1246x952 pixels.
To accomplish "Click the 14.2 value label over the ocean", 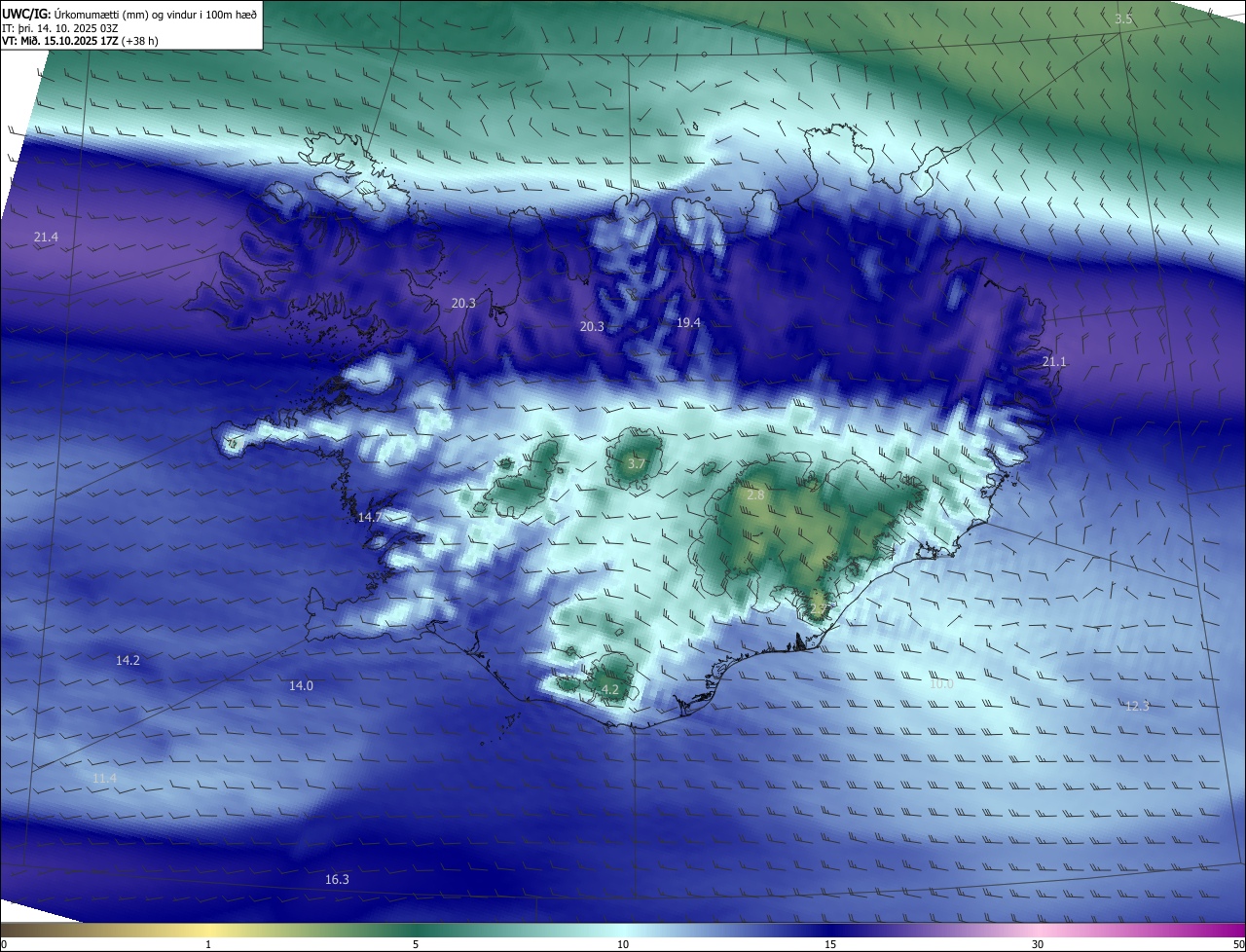I will (128, 661).
